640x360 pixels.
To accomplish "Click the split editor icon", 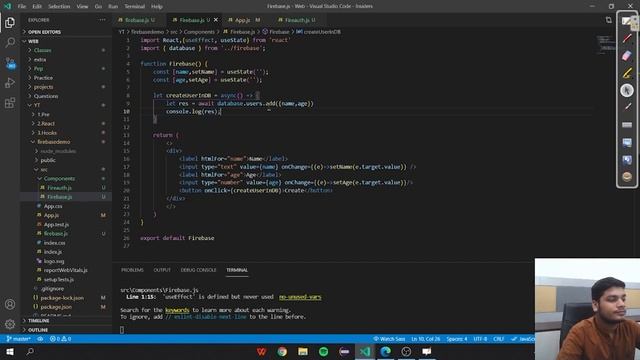I will coord(609,20).
